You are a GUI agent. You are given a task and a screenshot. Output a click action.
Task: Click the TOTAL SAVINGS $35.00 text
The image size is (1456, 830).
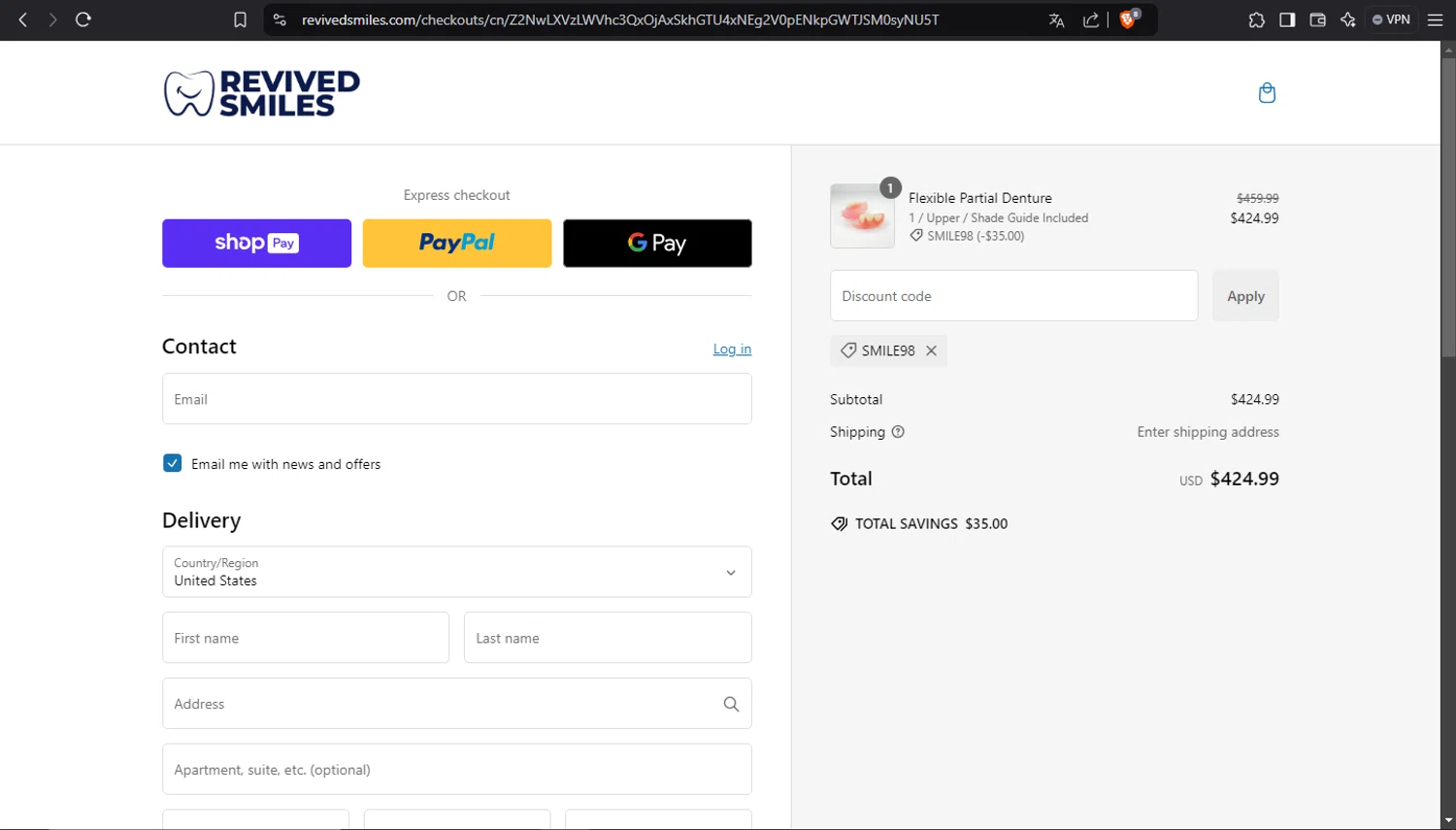(931, 524)
